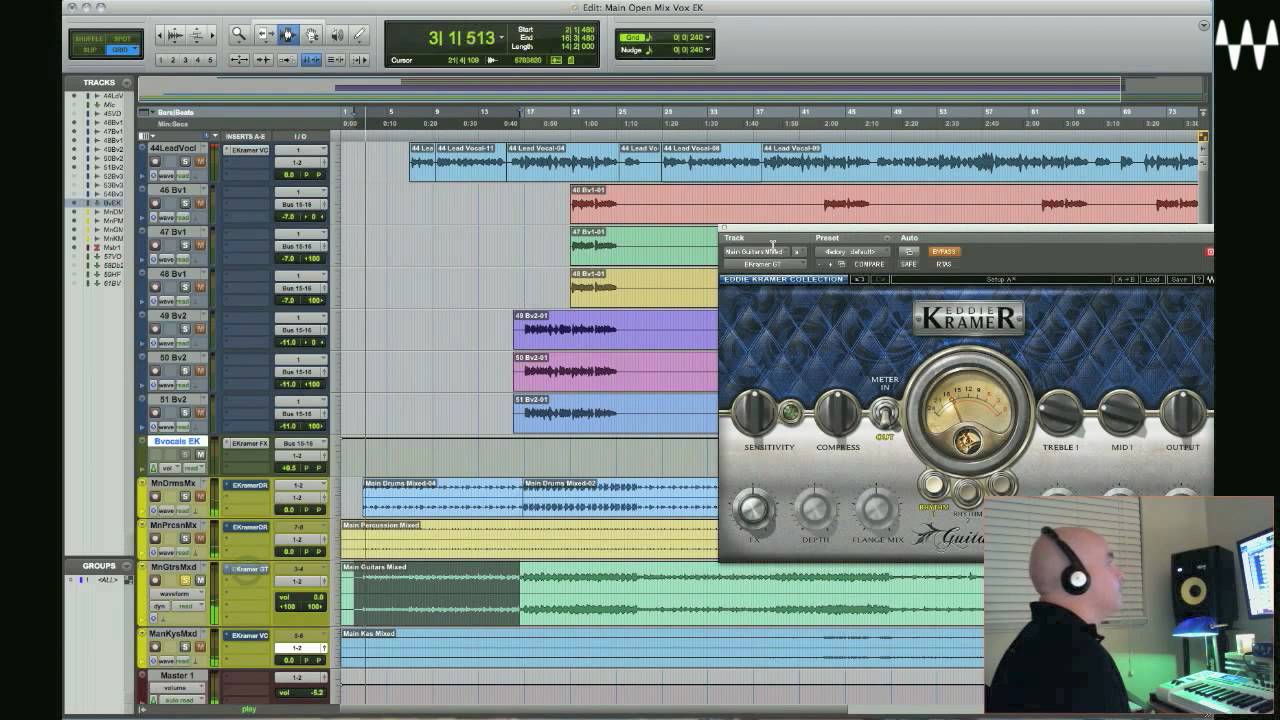
Task: Open the EKramer GT plugin selector dropdown
Action: [765, 264]
